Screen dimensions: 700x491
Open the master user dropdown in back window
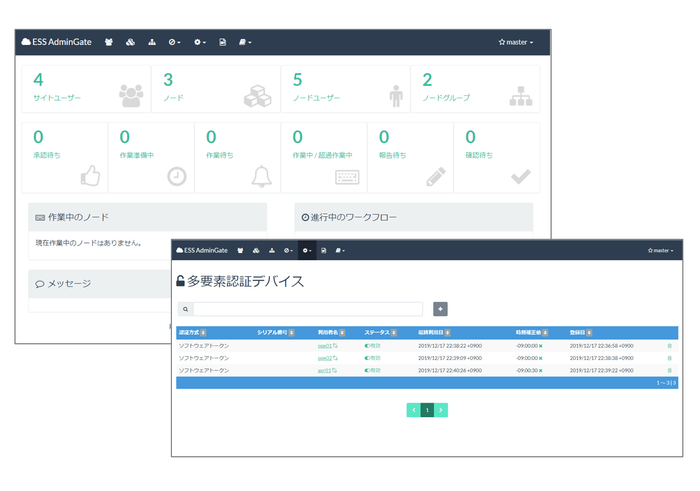(x=516, y=43)
